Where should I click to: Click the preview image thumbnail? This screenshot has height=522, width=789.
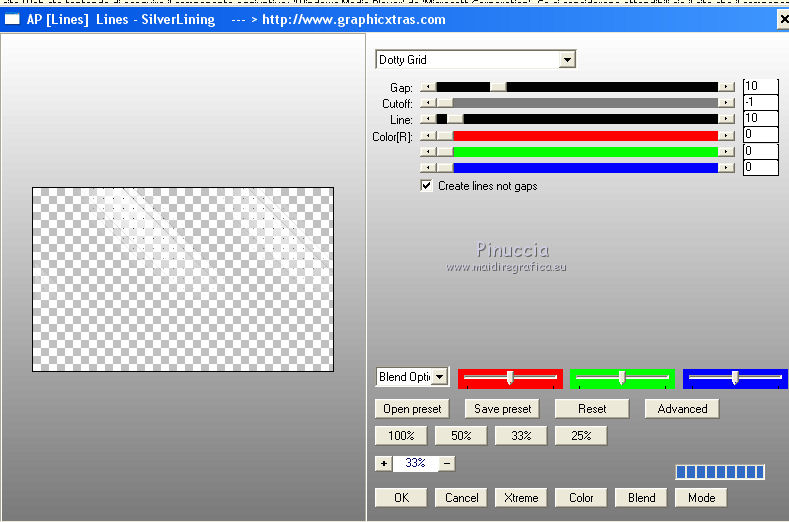183,279
